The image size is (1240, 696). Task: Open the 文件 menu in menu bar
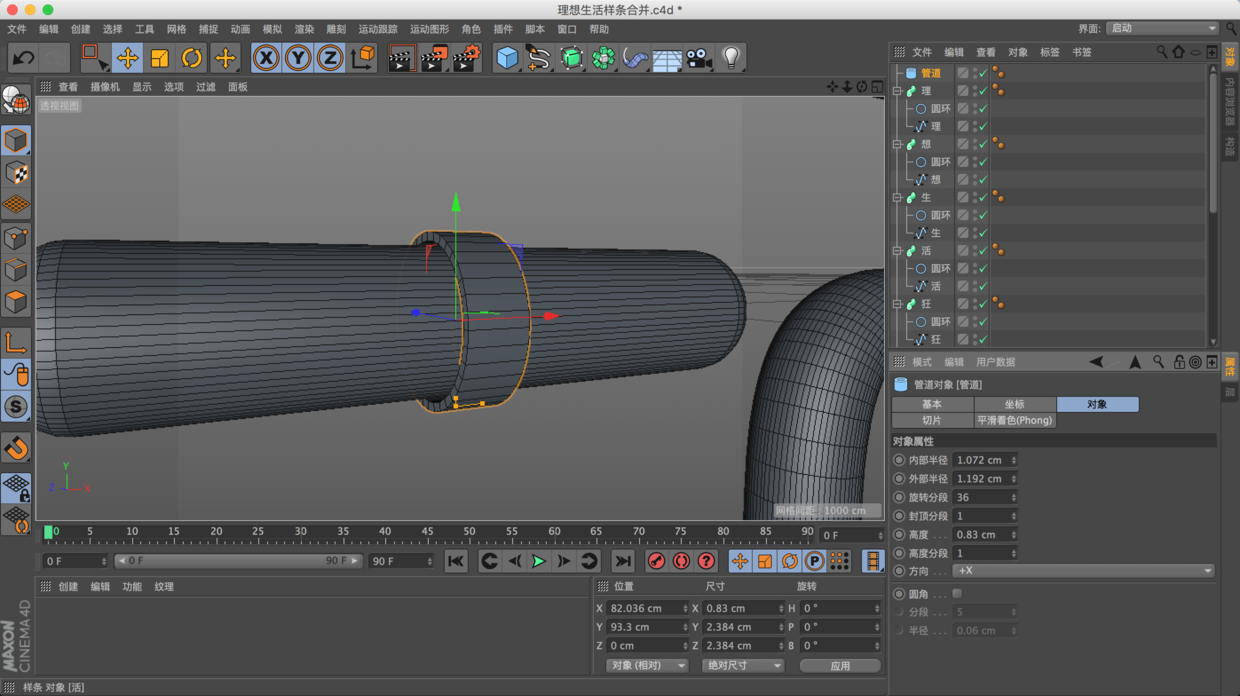(17, 29)
